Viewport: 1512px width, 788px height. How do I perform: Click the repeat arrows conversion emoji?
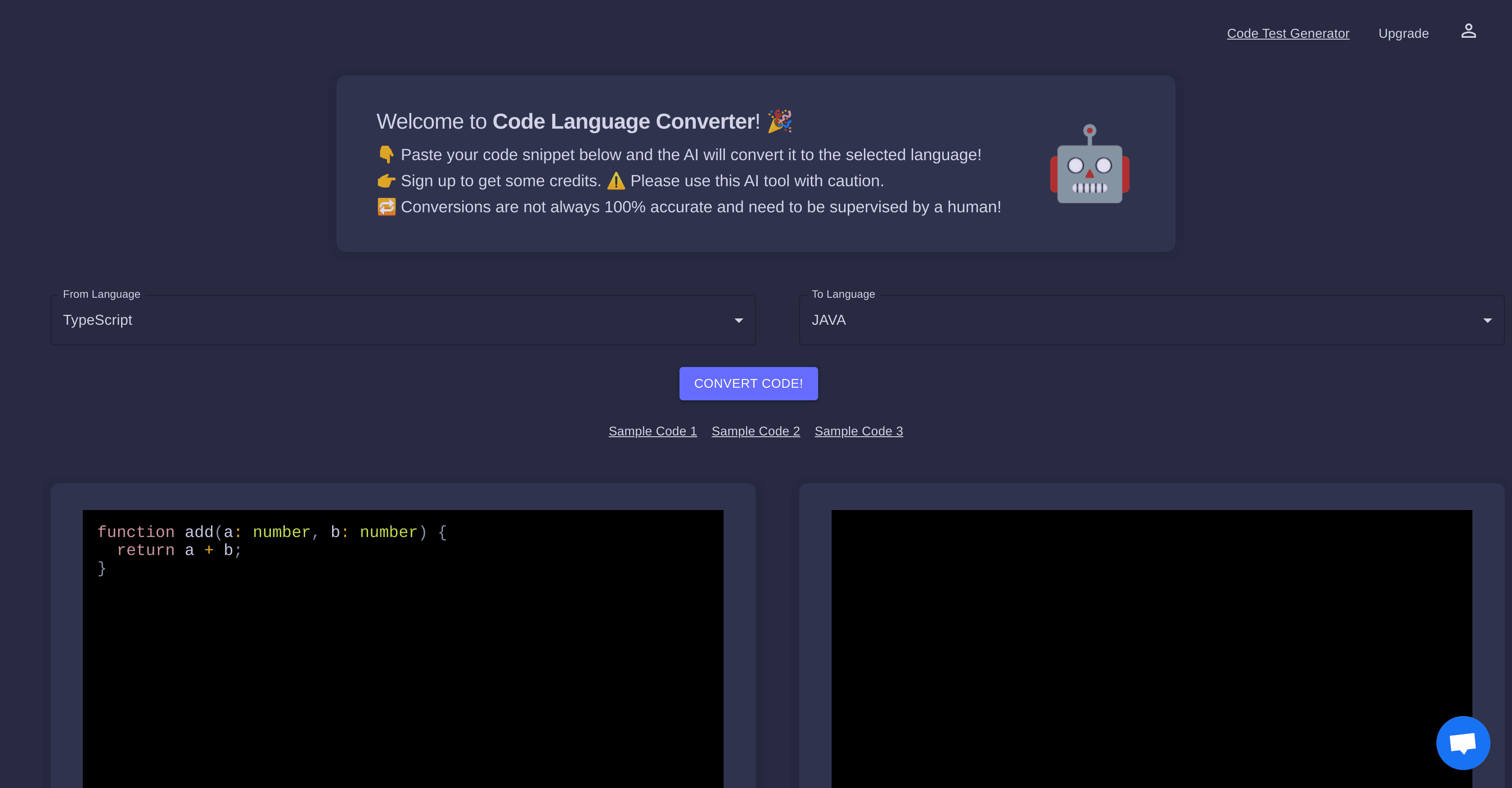386,206
